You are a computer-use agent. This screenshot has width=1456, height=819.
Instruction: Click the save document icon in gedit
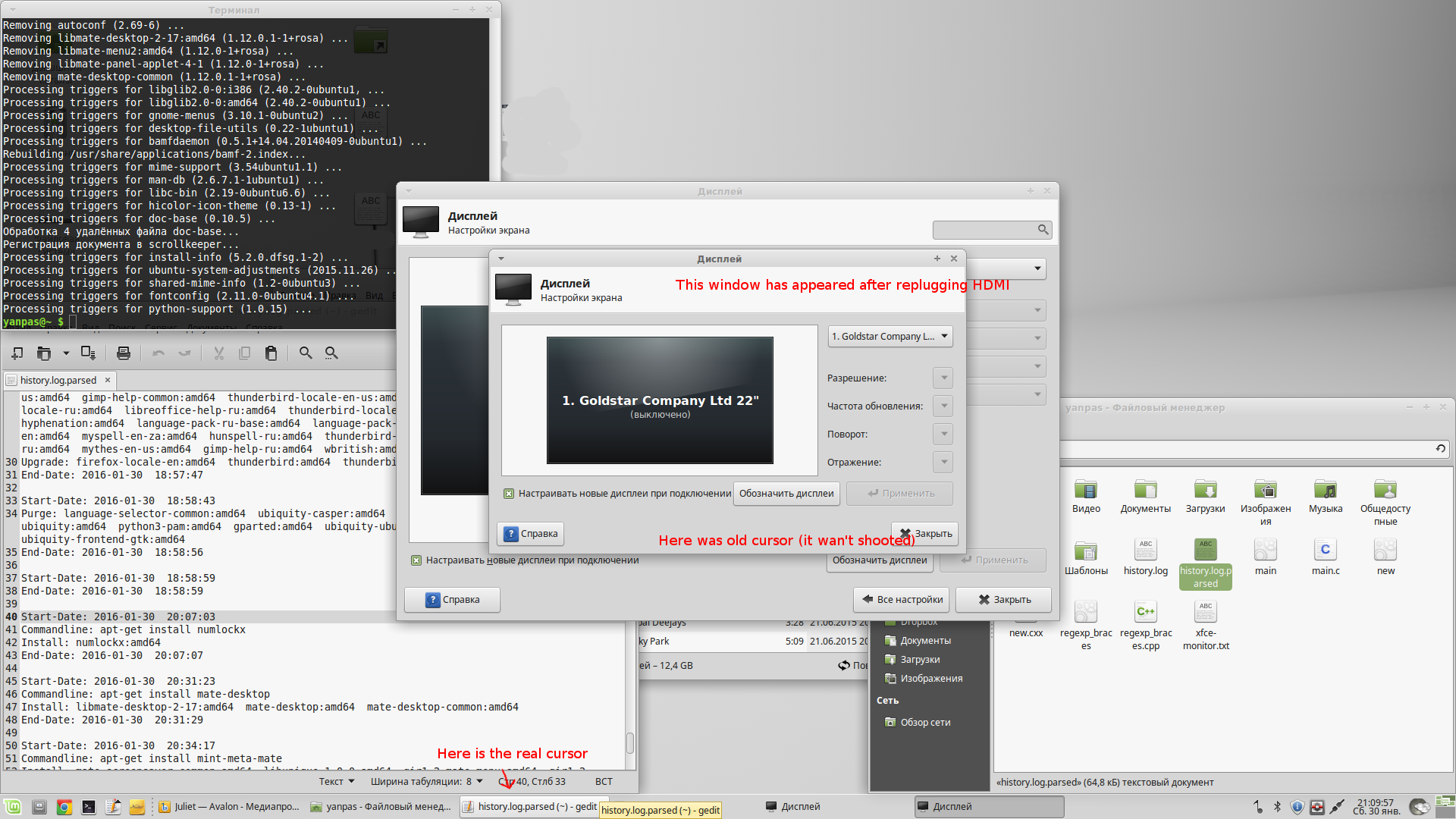(x=88, y=353)
